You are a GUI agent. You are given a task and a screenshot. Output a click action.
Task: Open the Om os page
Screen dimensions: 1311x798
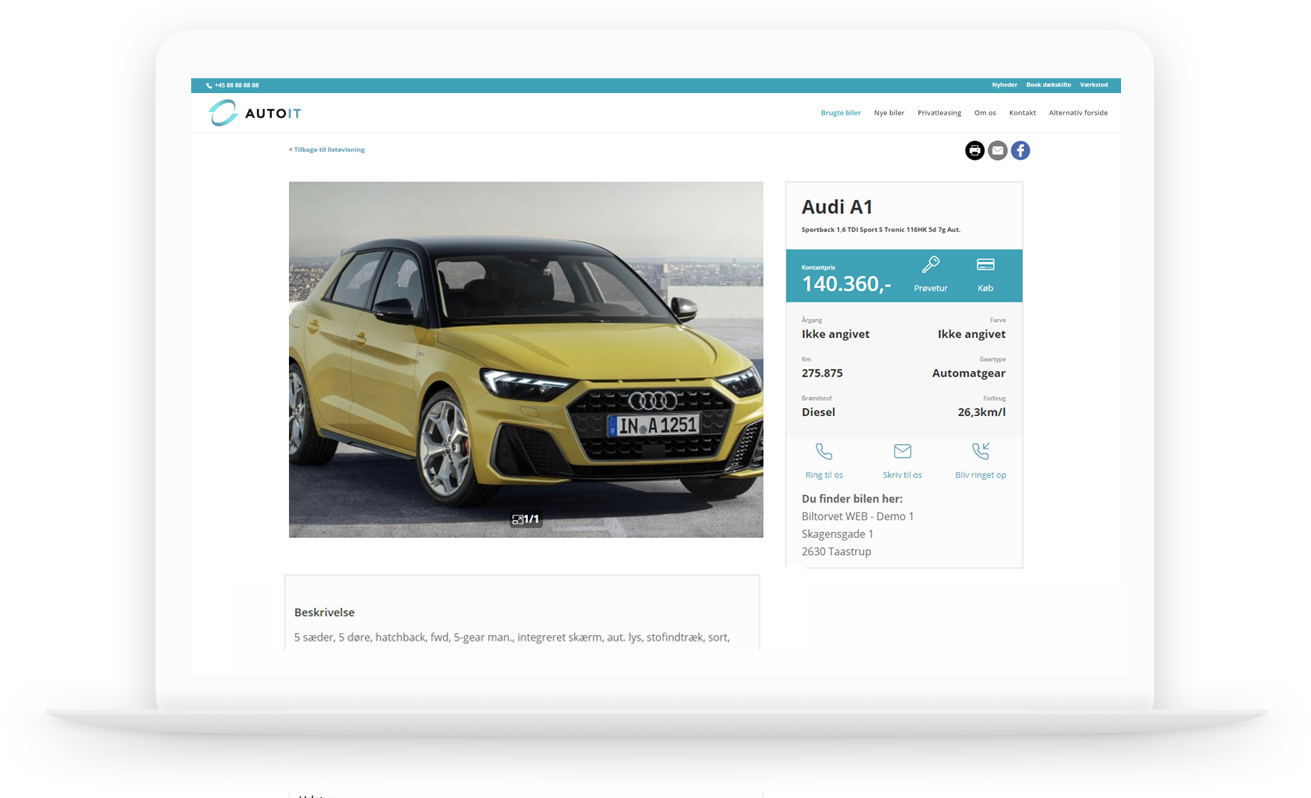pos(985,113)
